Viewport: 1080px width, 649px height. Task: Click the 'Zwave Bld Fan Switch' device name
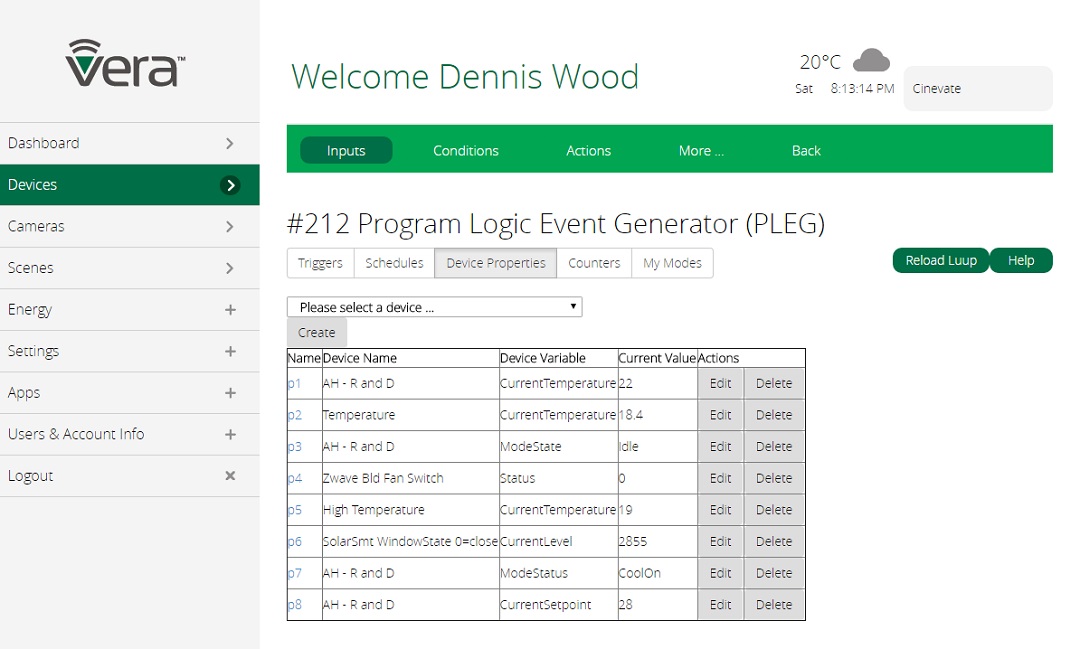pos(384,478)
